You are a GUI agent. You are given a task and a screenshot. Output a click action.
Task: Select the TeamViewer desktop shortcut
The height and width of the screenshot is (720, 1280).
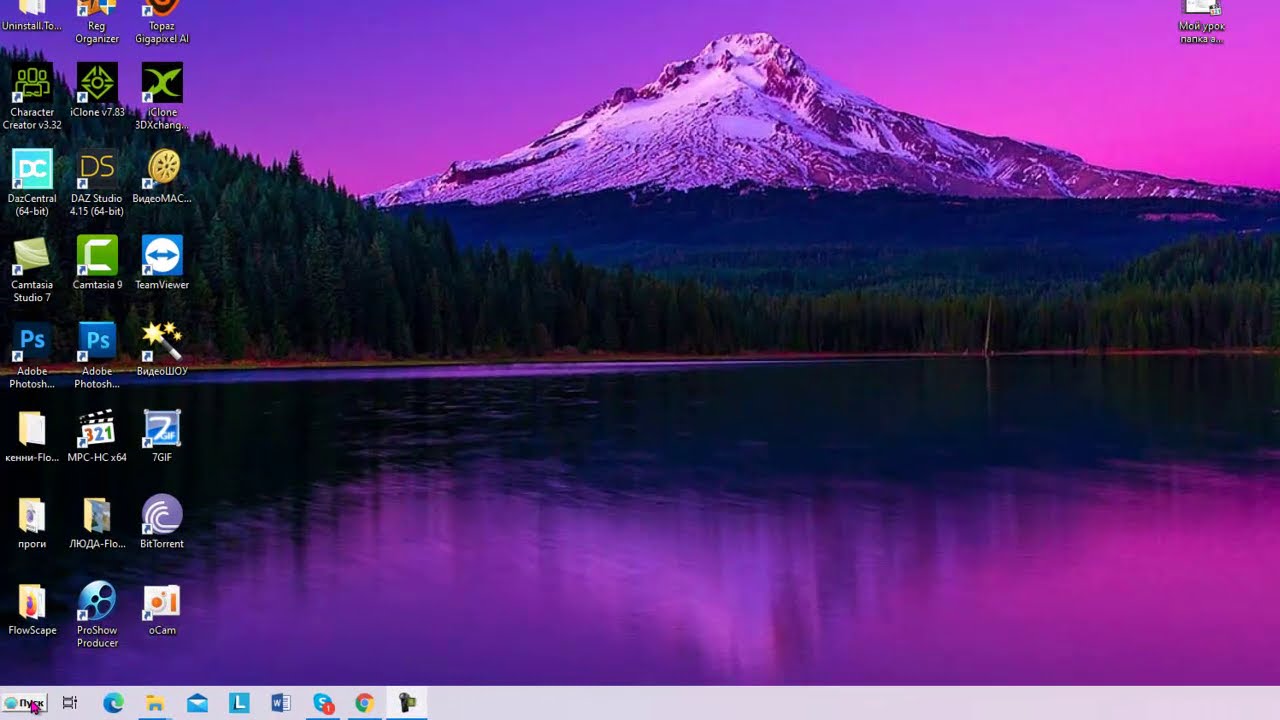pyautogui.click(x=162, y=256)
